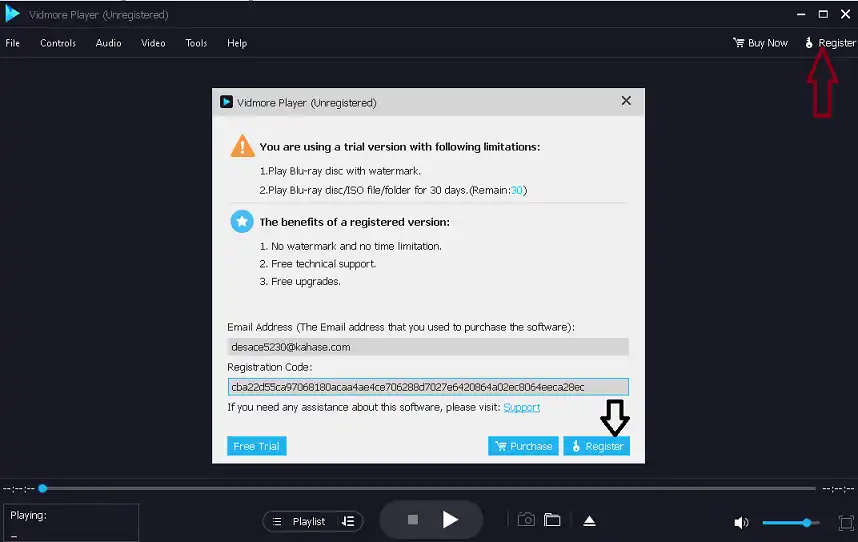Click the playlist sort order icon
This screenshot has width=858, height=542.
[348, 521]
